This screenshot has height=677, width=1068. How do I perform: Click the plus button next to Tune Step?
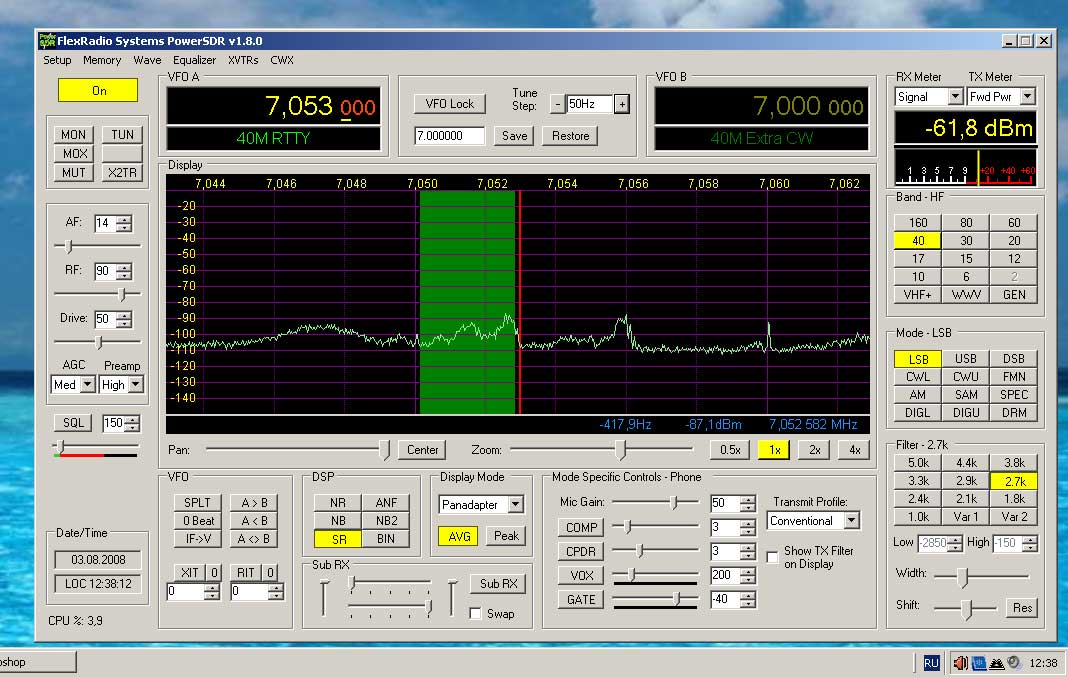(x=621, y=104)
